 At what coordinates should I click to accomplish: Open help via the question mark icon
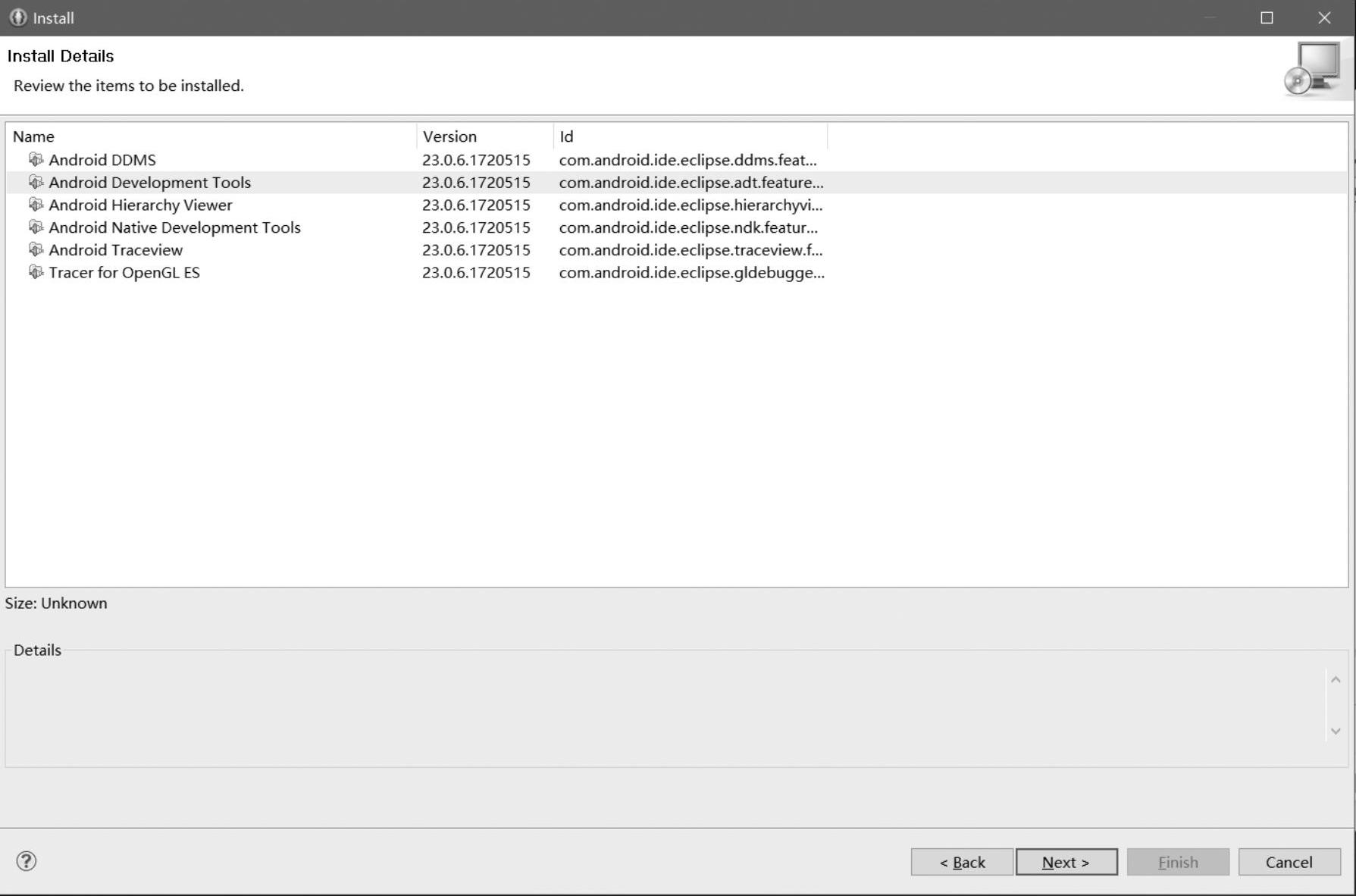[27, 861]
